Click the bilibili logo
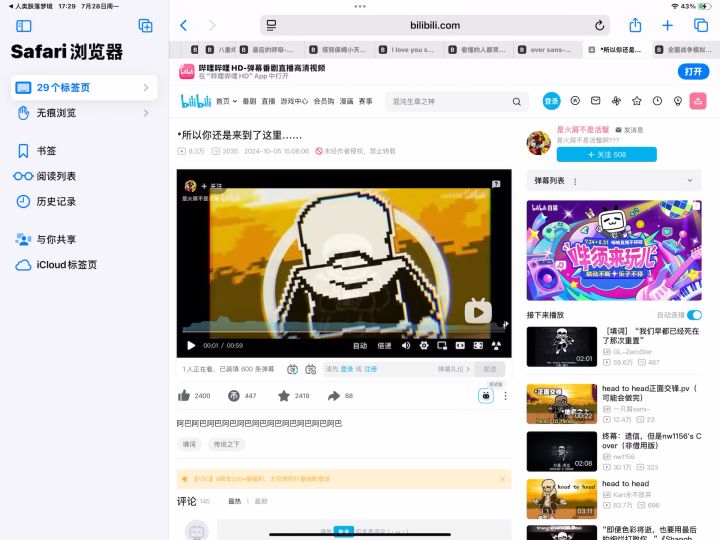Image resolution: width=720 pixels, height=540 pixels. tap(196, 101)
